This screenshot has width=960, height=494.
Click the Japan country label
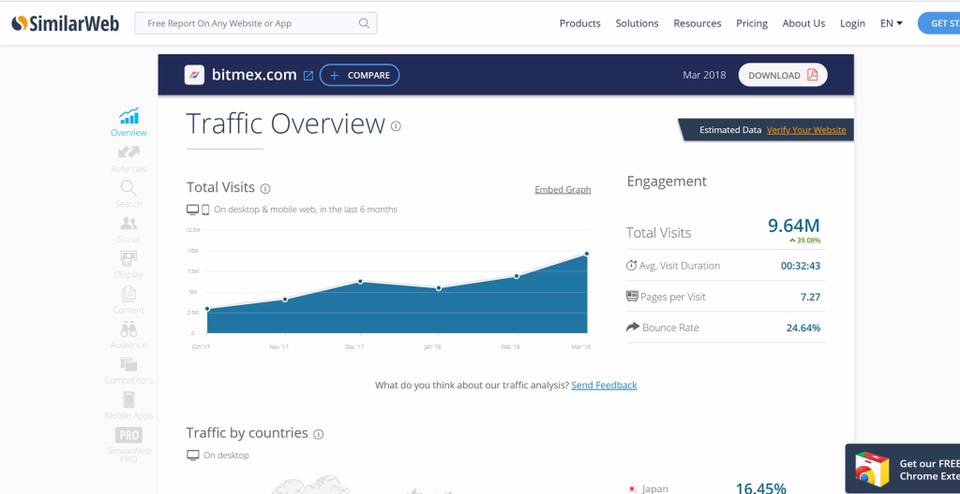pos(655,488)
